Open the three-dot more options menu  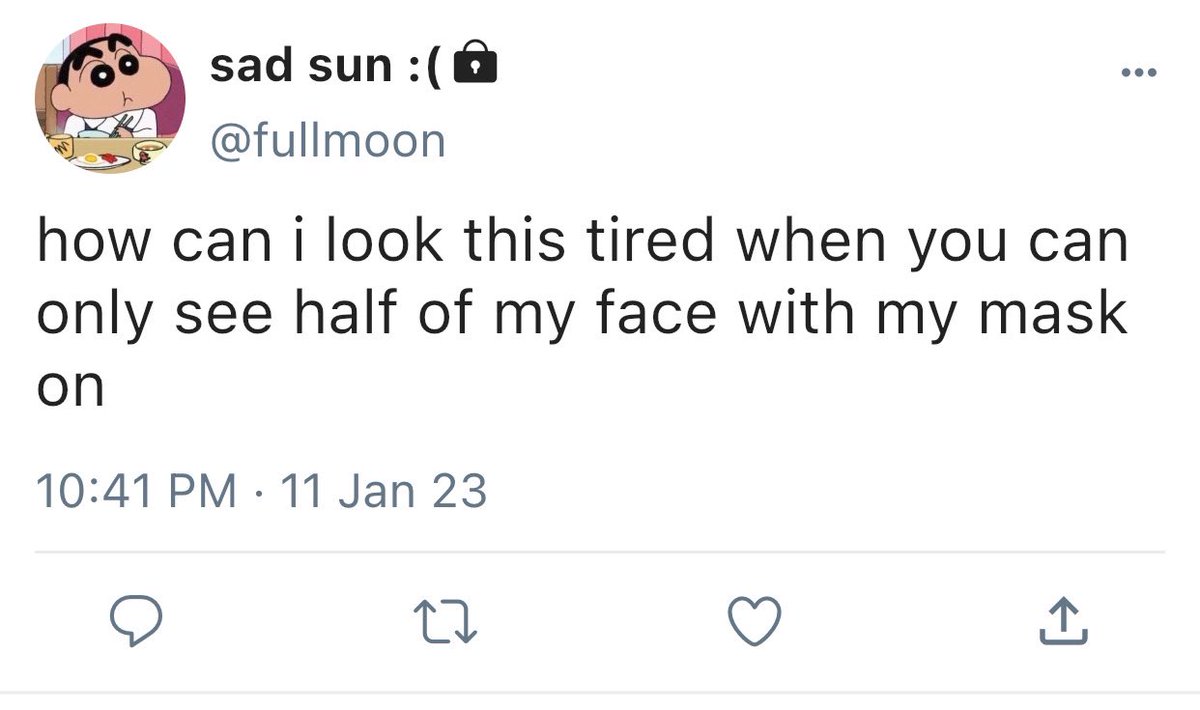[1136, 72]
